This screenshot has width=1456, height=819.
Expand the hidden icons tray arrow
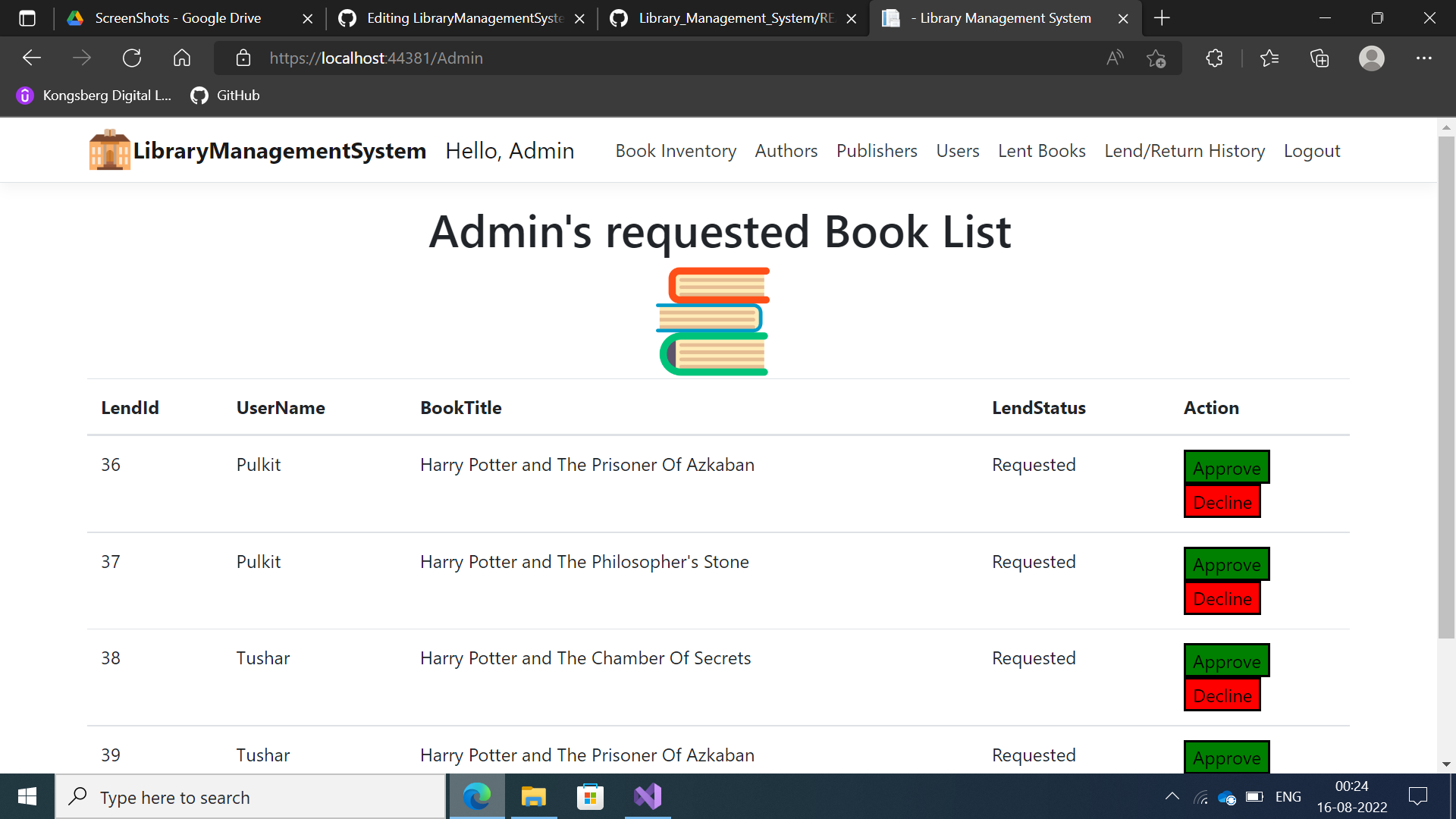click(x=1172, y=796)
